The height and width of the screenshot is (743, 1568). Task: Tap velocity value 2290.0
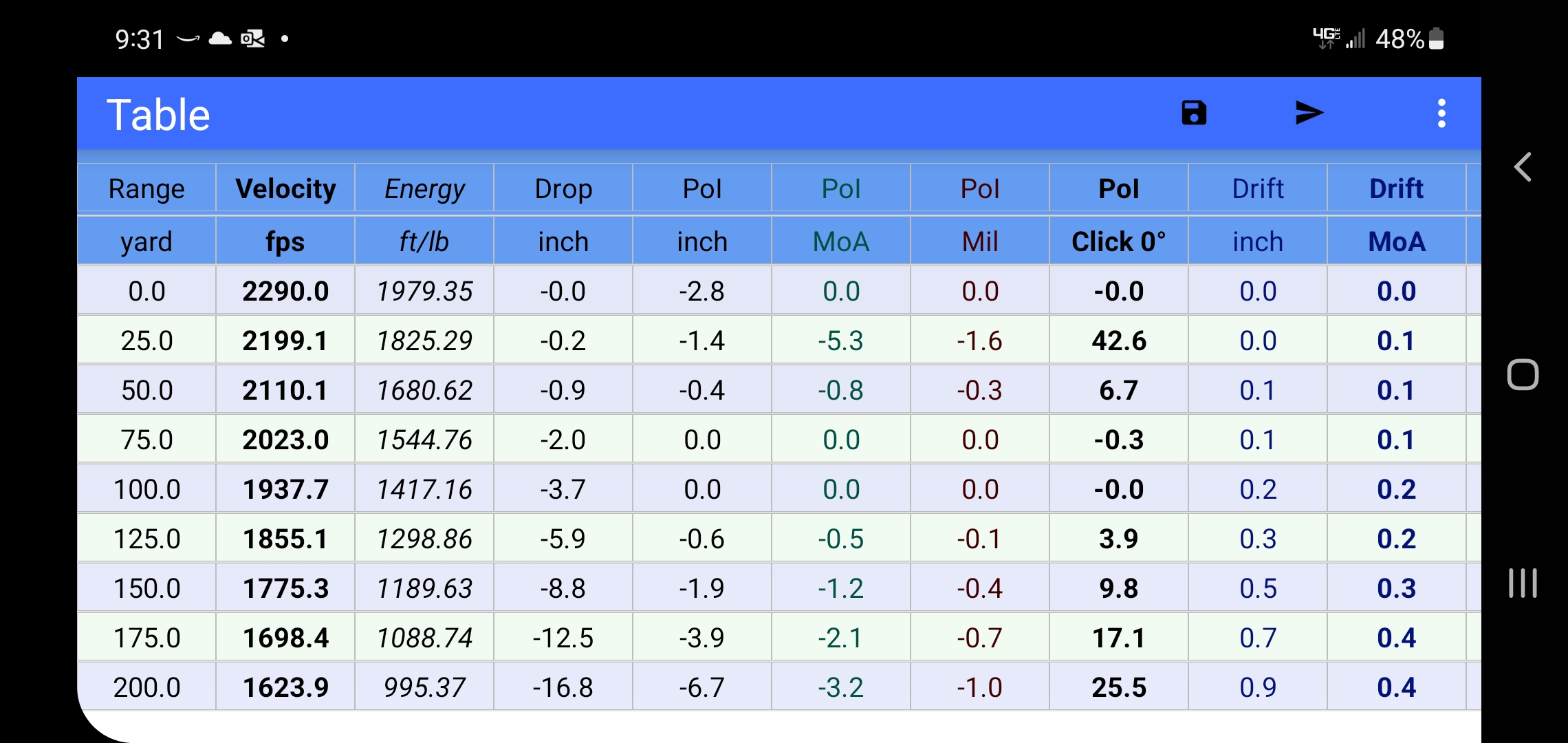pos(285,291)
